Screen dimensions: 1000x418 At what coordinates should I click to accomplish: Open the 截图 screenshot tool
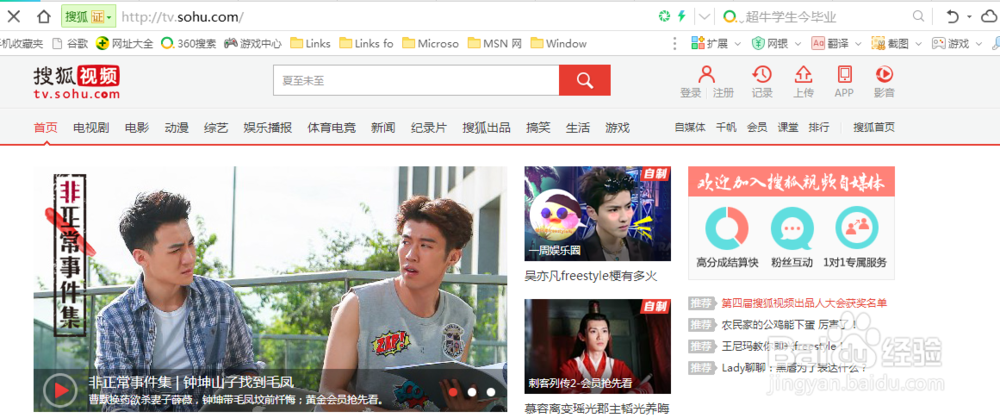tap(890, 43)
